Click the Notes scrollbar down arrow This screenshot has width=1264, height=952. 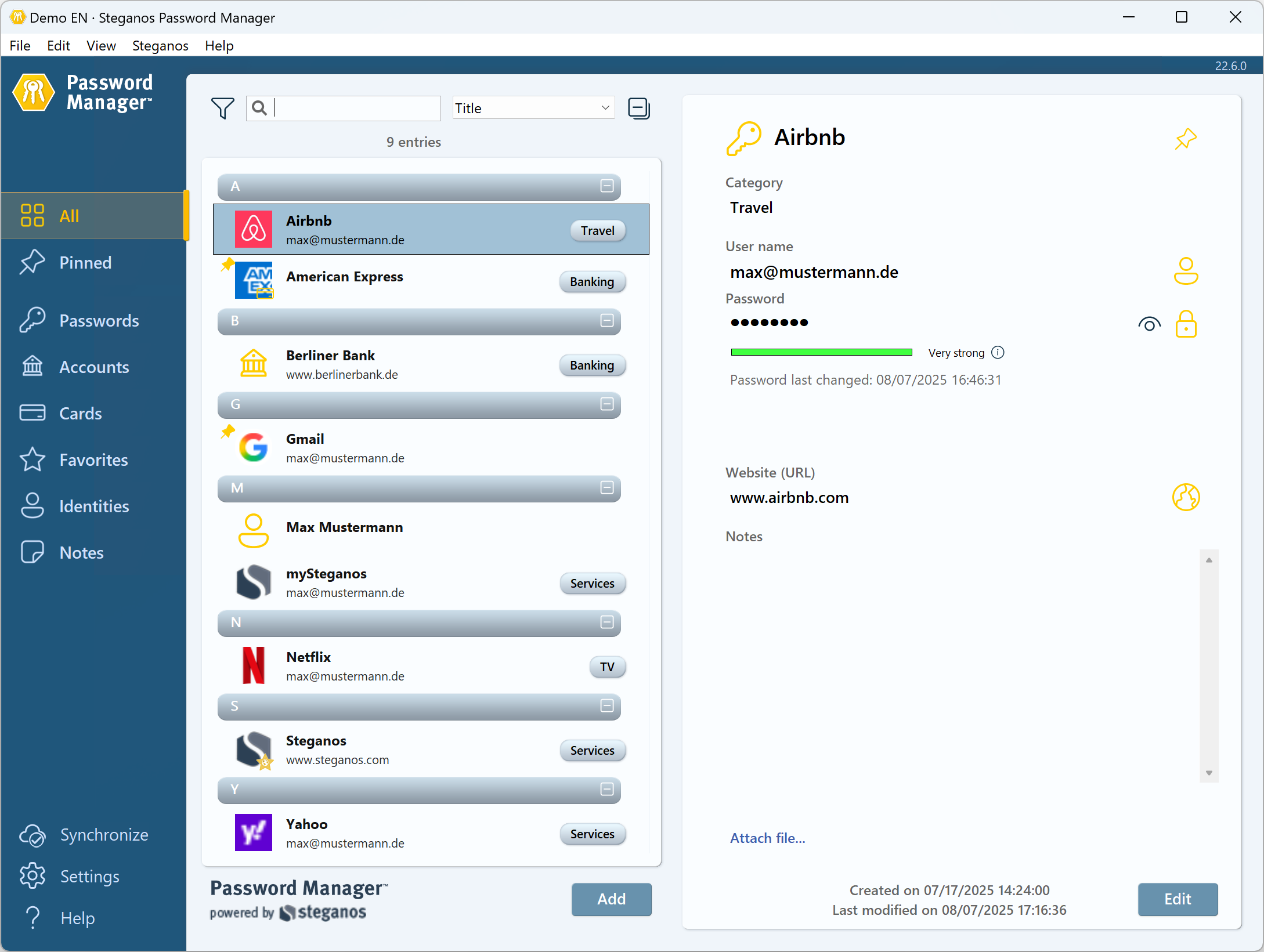click(x=1209, y=773)
